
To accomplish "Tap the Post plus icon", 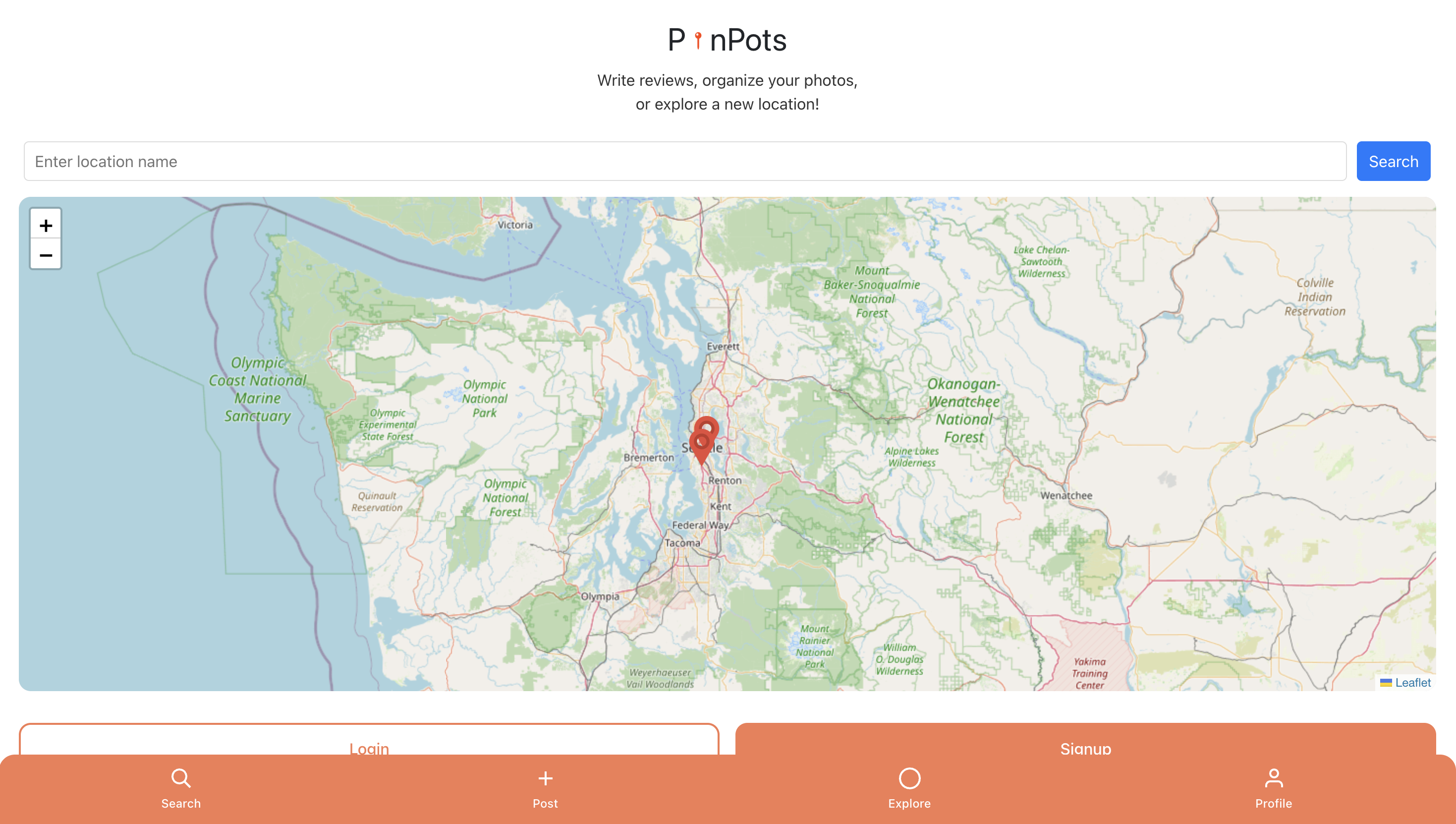I will pyautogui.click(x=545, y=778).
